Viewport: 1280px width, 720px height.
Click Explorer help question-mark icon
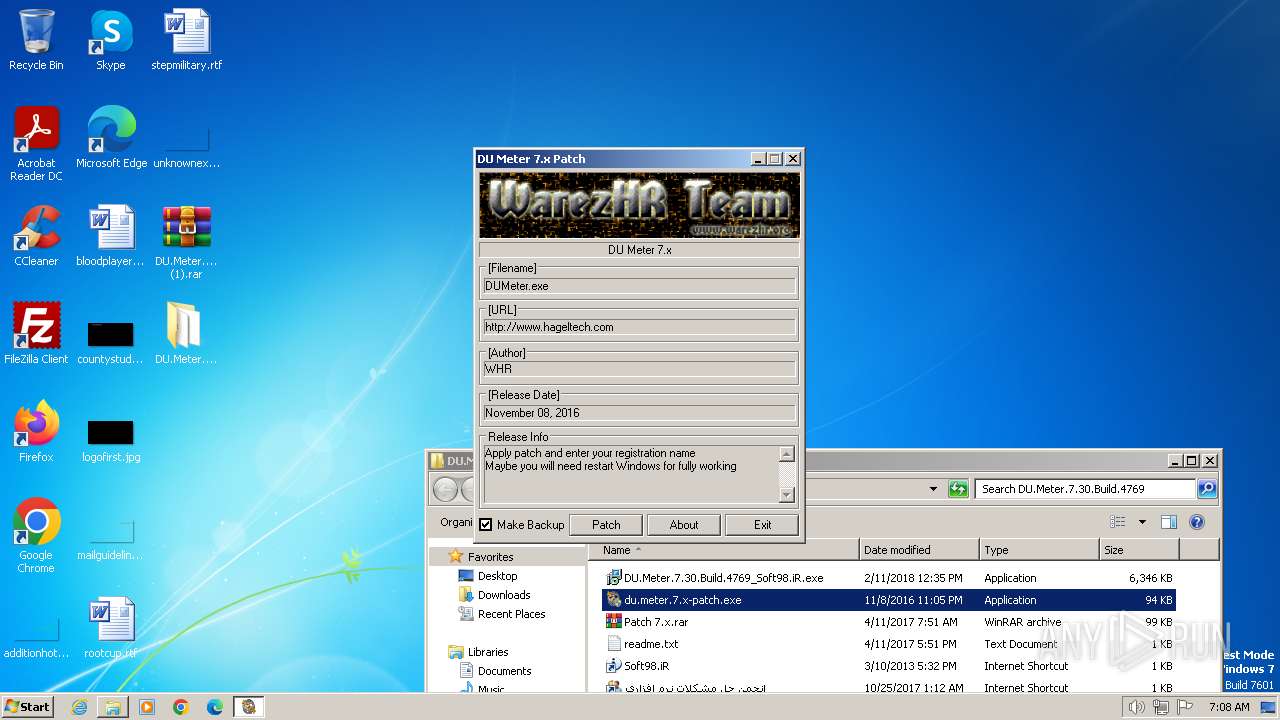1197,522
